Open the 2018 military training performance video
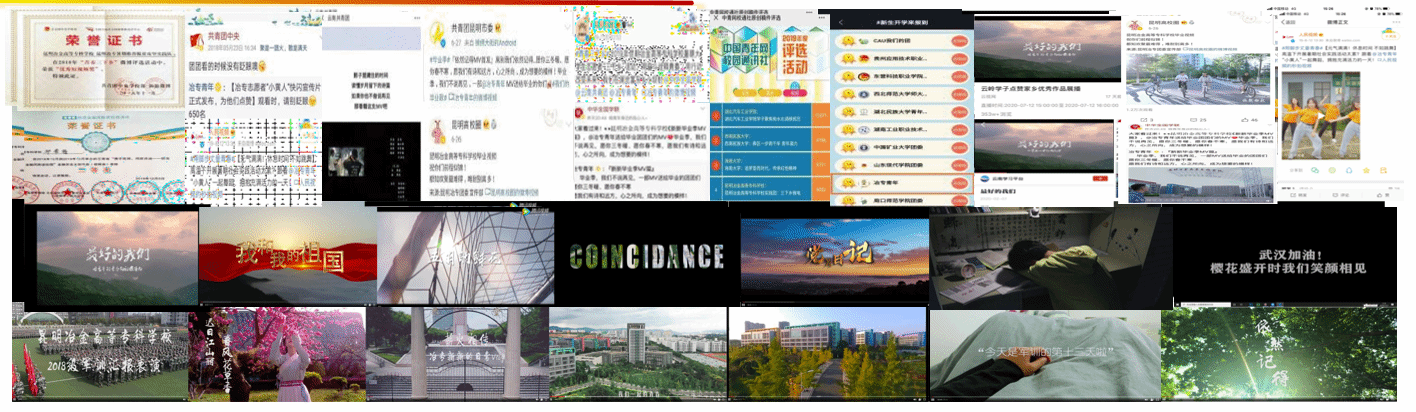 click(100, 354)
